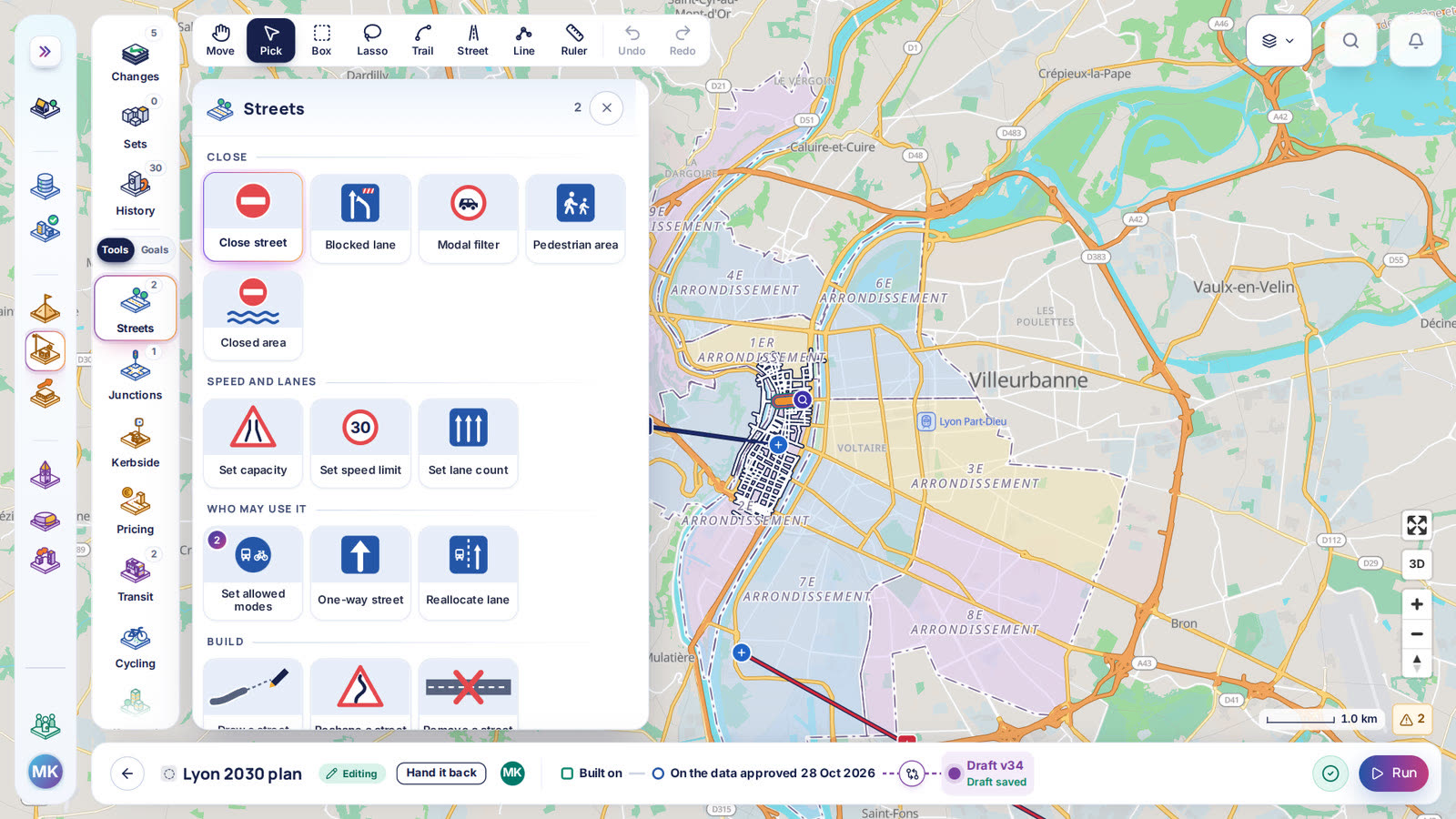
Task: Select the Line tool
Action: [524, 40]
